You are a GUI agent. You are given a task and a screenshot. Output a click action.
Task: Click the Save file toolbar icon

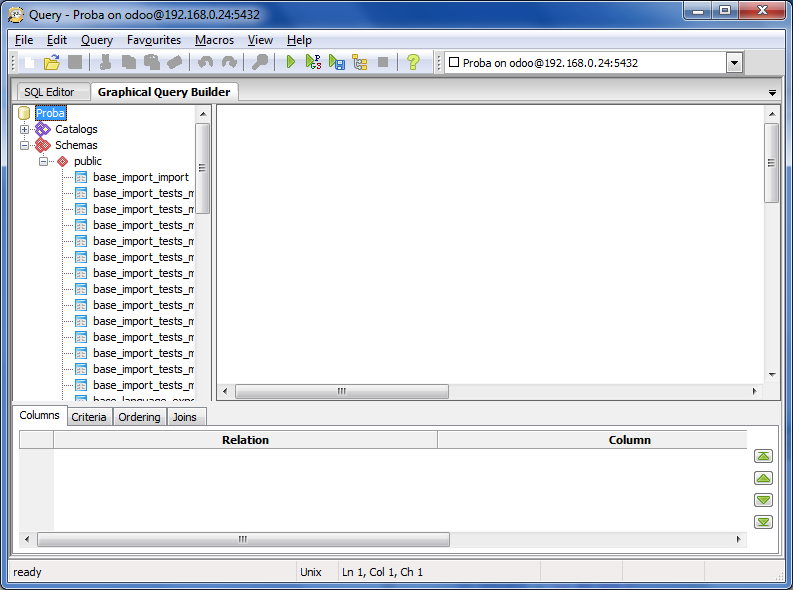75,63
